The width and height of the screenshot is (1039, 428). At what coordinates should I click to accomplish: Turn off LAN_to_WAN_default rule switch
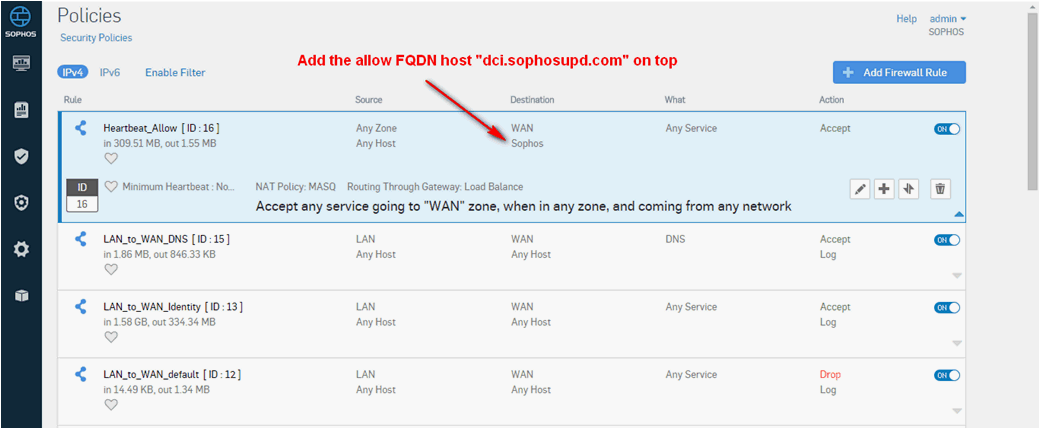point(947,375)
